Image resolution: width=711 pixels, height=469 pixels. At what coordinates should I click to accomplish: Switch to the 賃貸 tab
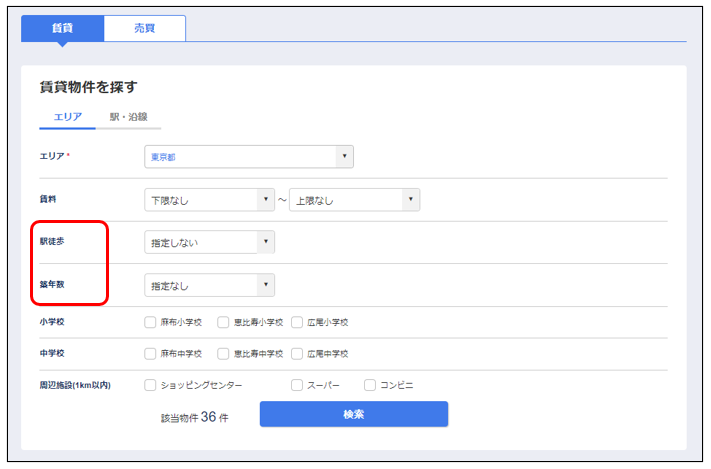(x=62, y=29)
